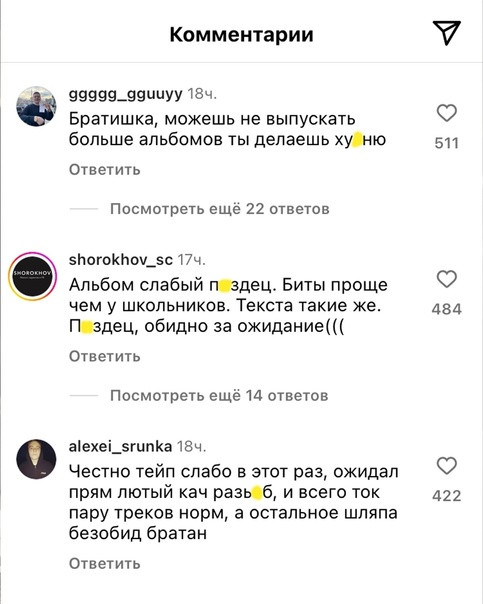Open shorokhov_sc profile avatar with story ring

(x=33, y=277)
